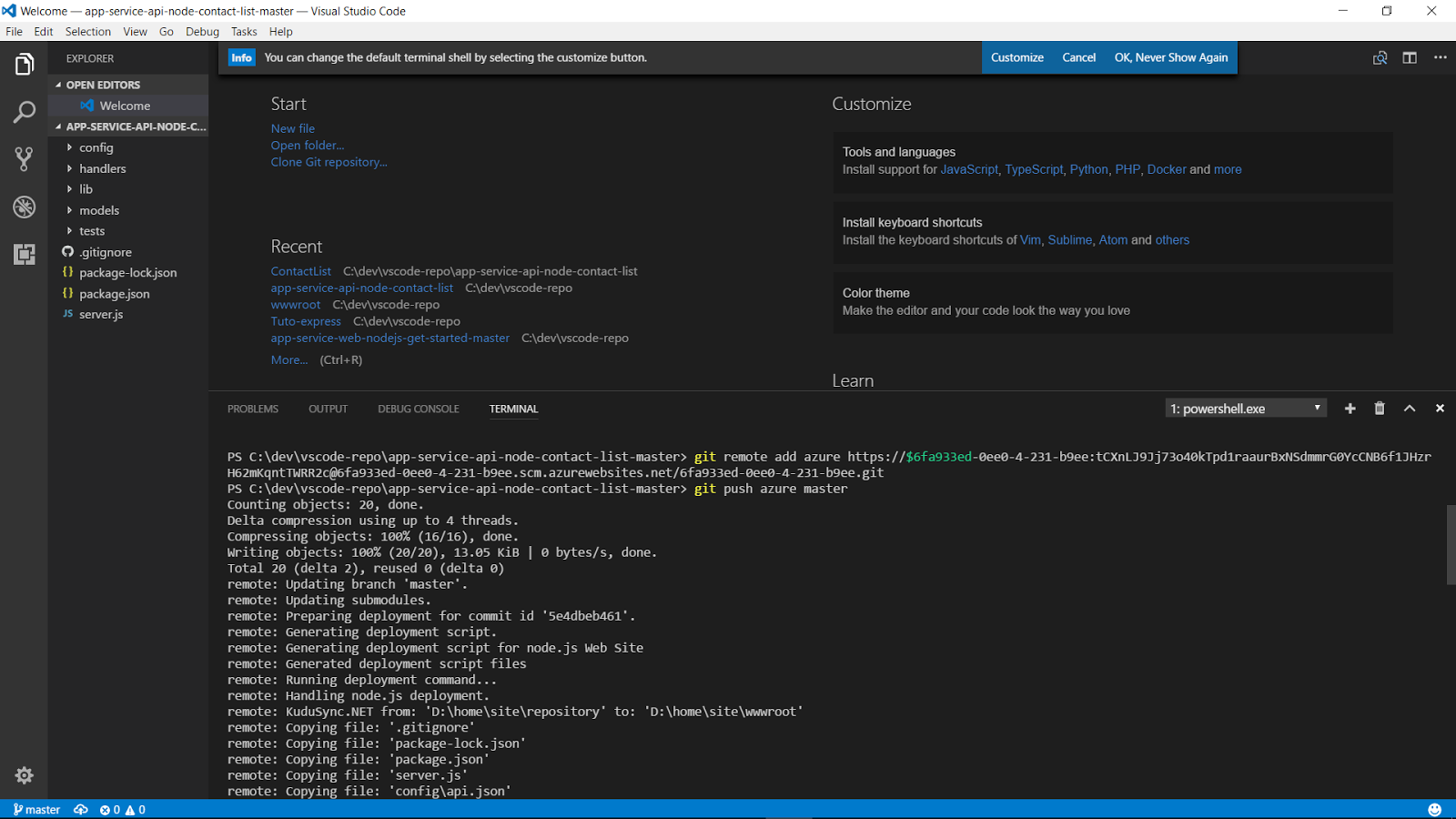Image resolution: width=1456 pixels, height=819 pixels.
Task: Open the Manage gear icon
Action: coord(25,775)
